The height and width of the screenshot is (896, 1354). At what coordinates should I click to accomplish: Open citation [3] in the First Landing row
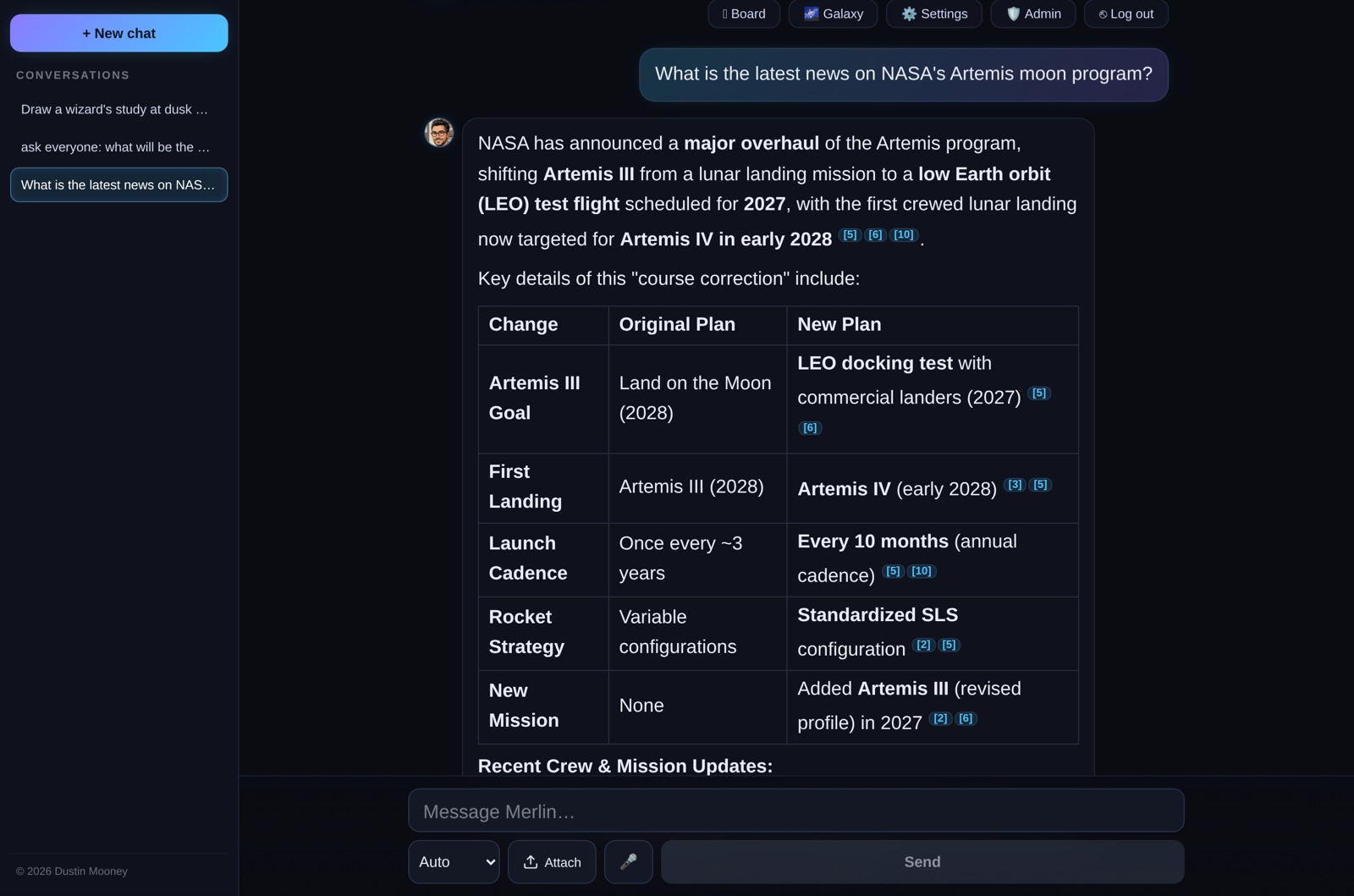(x=1015, y=484)
